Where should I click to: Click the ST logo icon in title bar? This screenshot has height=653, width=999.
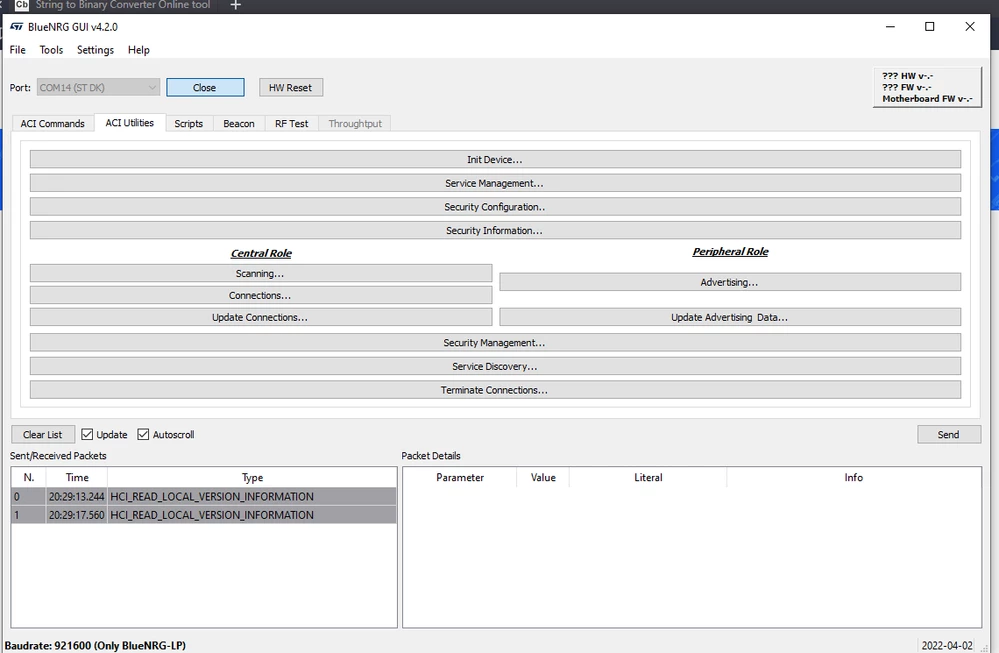pyautogui.click(x=17, y=27)
